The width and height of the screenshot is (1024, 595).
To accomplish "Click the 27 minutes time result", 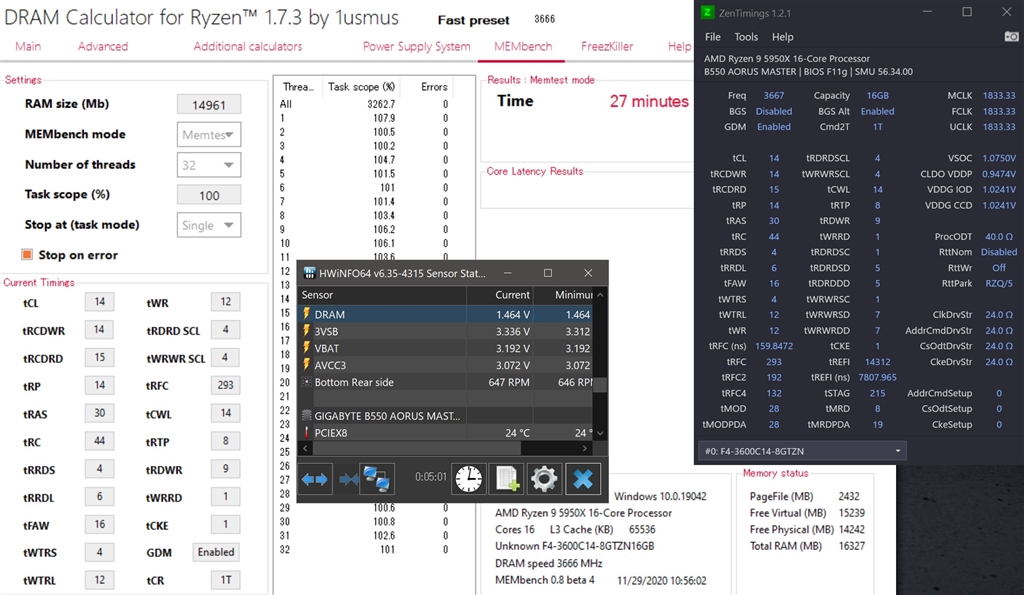I will (649, 101).
